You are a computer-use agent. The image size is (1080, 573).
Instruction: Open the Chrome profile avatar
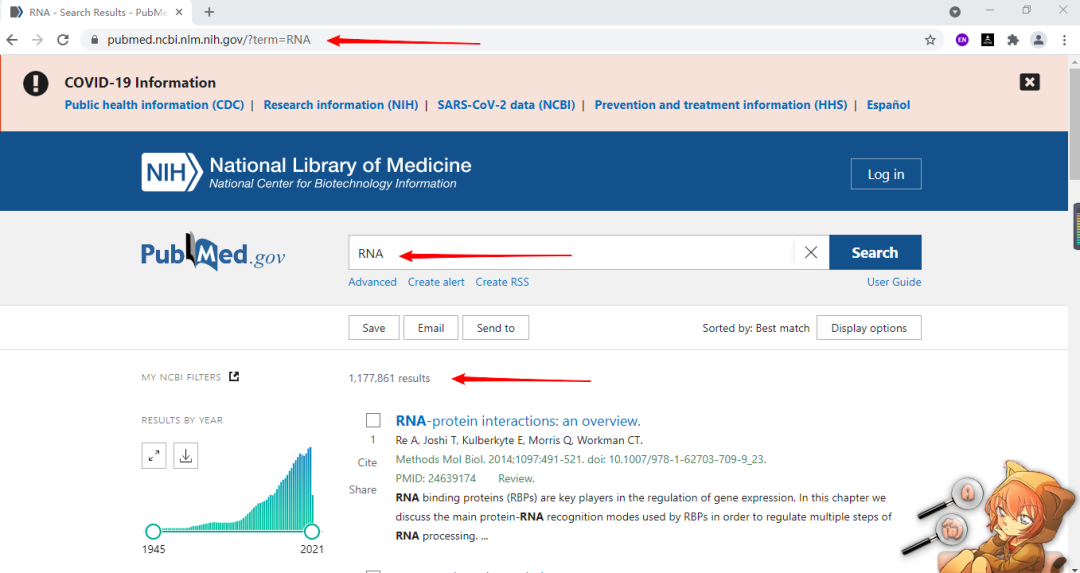coord(1038,40)
